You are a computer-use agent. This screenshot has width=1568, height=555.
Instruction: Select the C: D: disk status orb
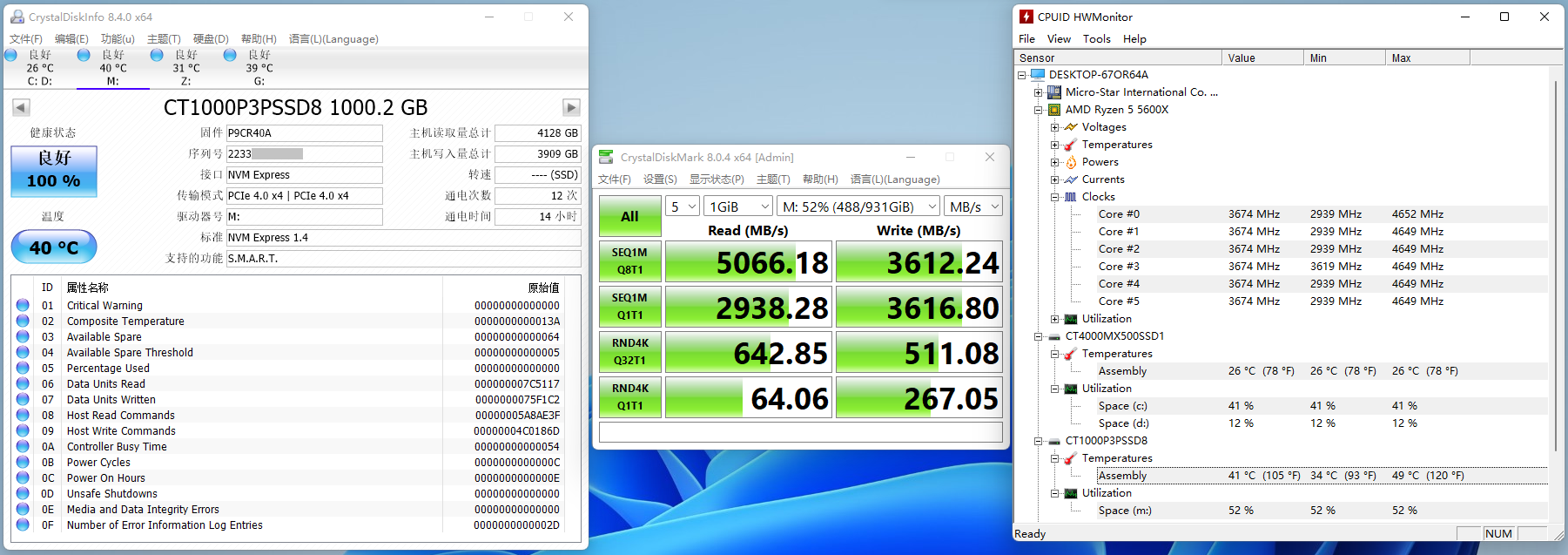[11, 55]
